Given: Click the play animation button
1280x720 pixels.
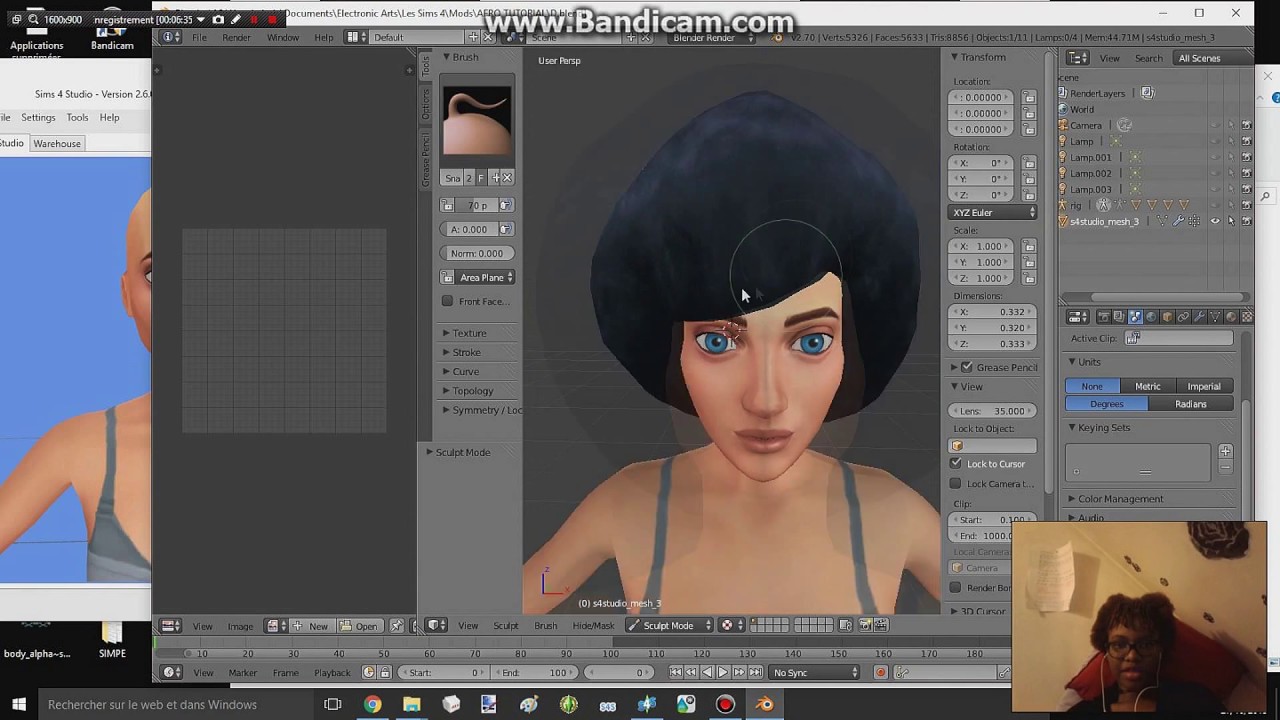Looking at the screenshot, I should click(723, 672).
